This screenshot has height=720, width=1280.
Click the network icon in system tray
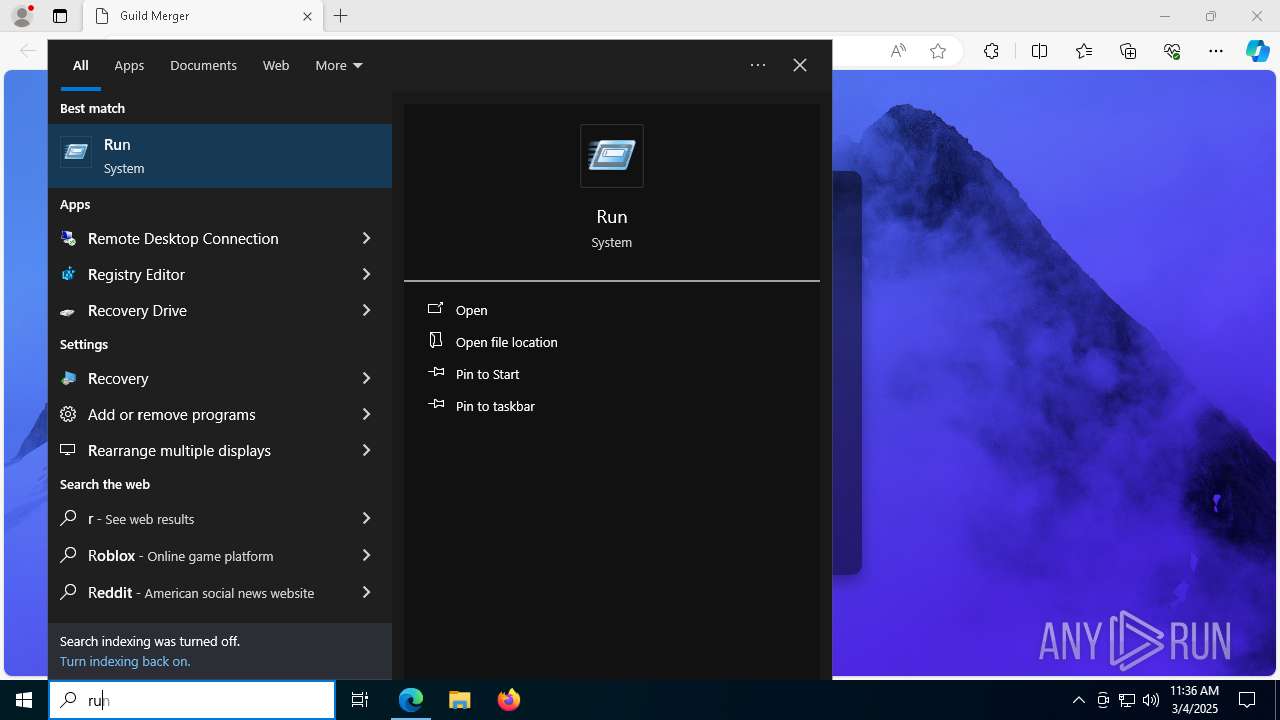pos(1126,700)
